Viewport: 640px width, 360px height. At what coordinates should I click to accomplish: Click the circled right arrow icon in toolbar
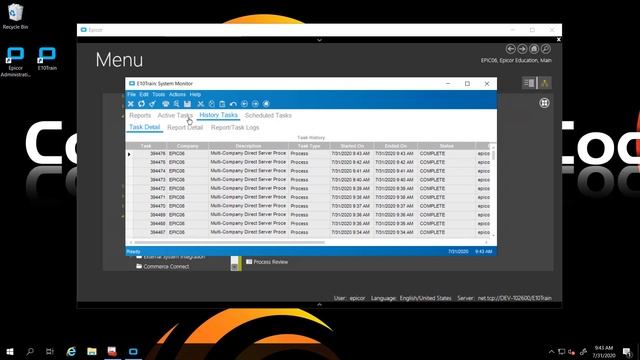[255, 104]
